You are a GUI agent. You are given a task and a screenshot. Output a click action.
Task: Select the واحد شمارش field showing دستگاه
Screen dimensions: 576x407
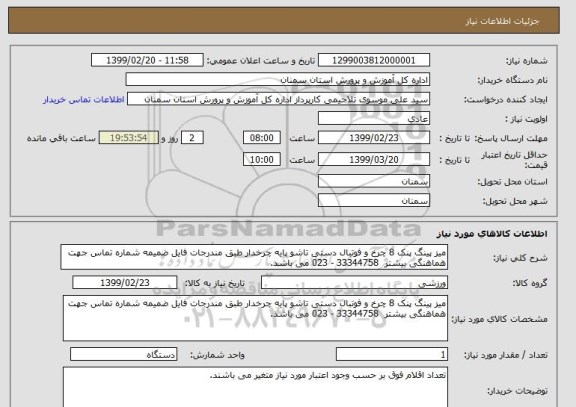pyautogui.click(x=123, y=354)
